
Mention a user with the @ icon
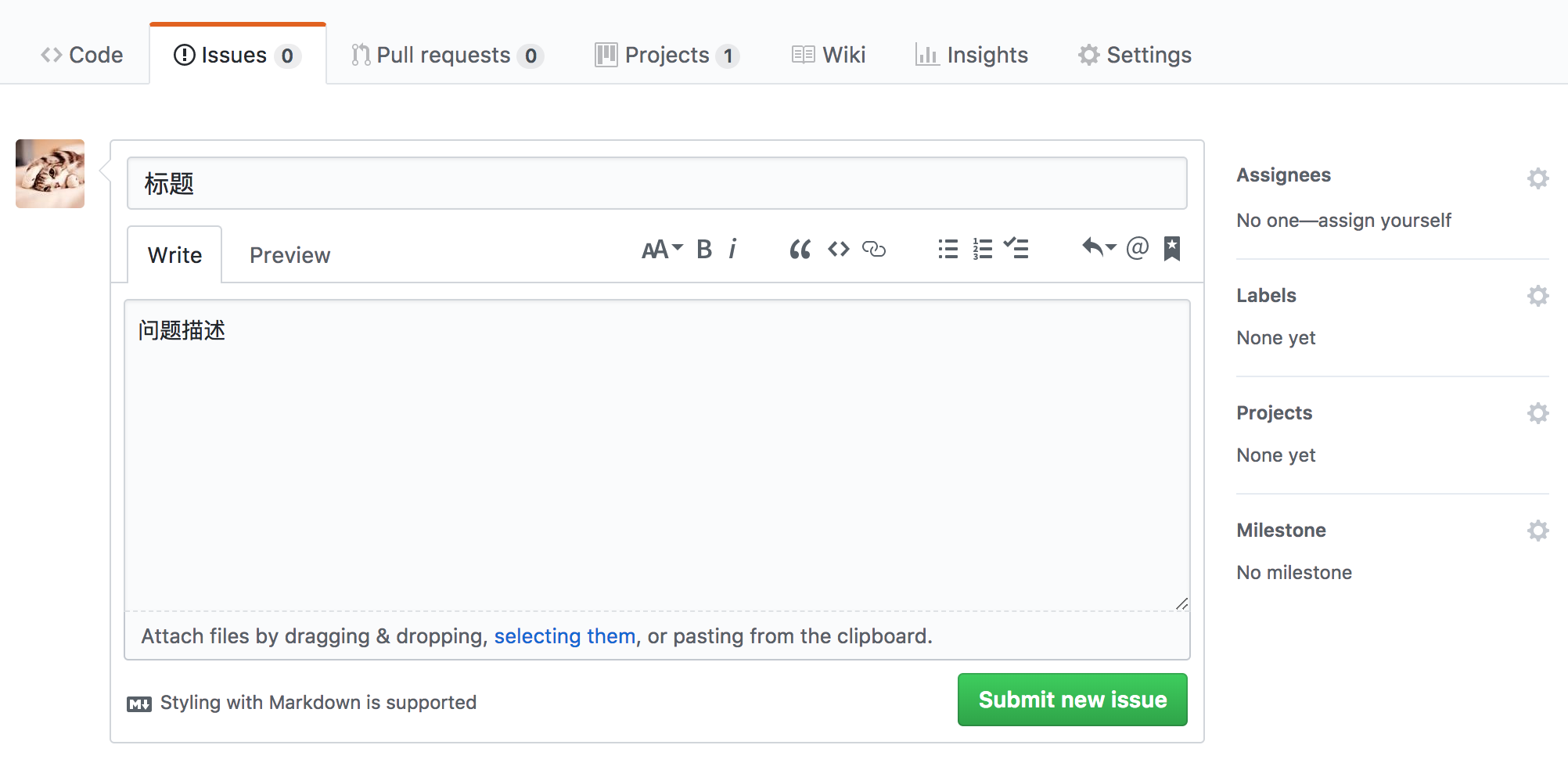[x=1137, y=249]
